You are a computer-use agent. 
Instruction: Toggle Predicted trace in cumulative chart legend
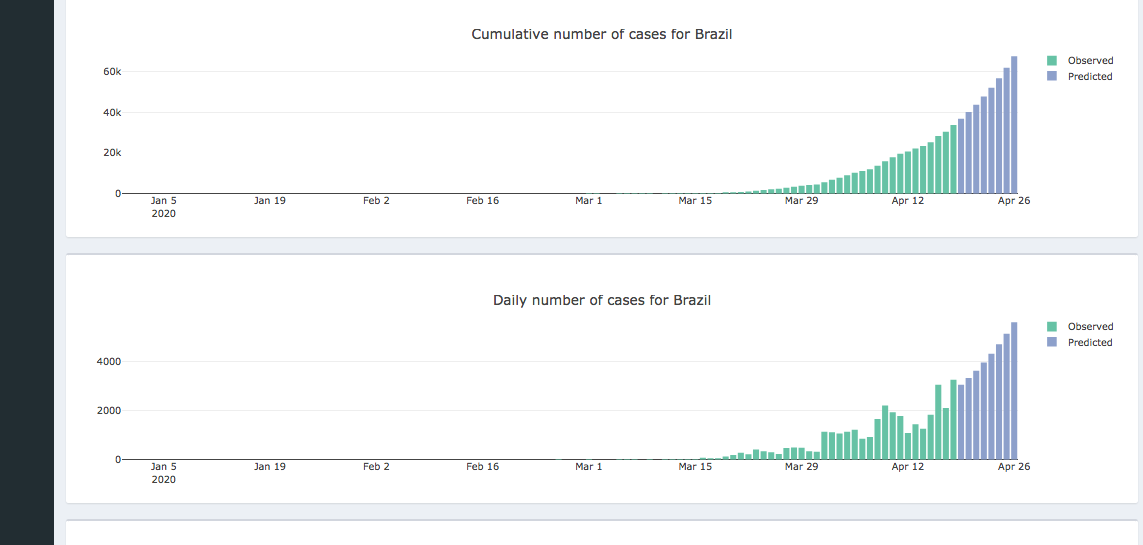(x=1089, y=77)
